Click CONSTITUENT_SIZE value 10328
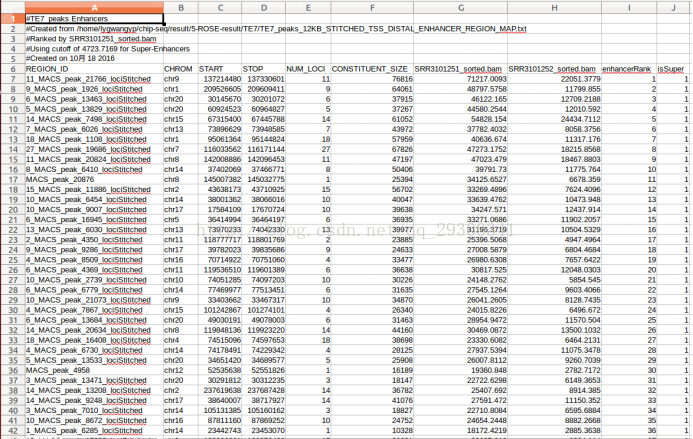693x439 pixels. [x=372, y=431]
